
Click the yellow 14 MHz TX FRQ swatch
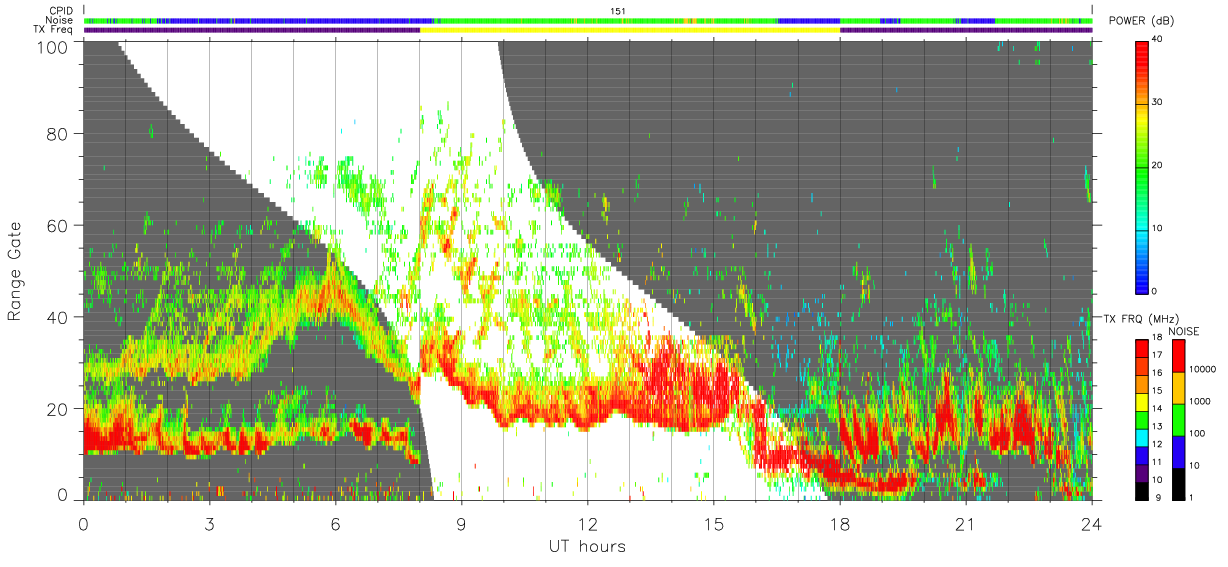click(1142, 402)
